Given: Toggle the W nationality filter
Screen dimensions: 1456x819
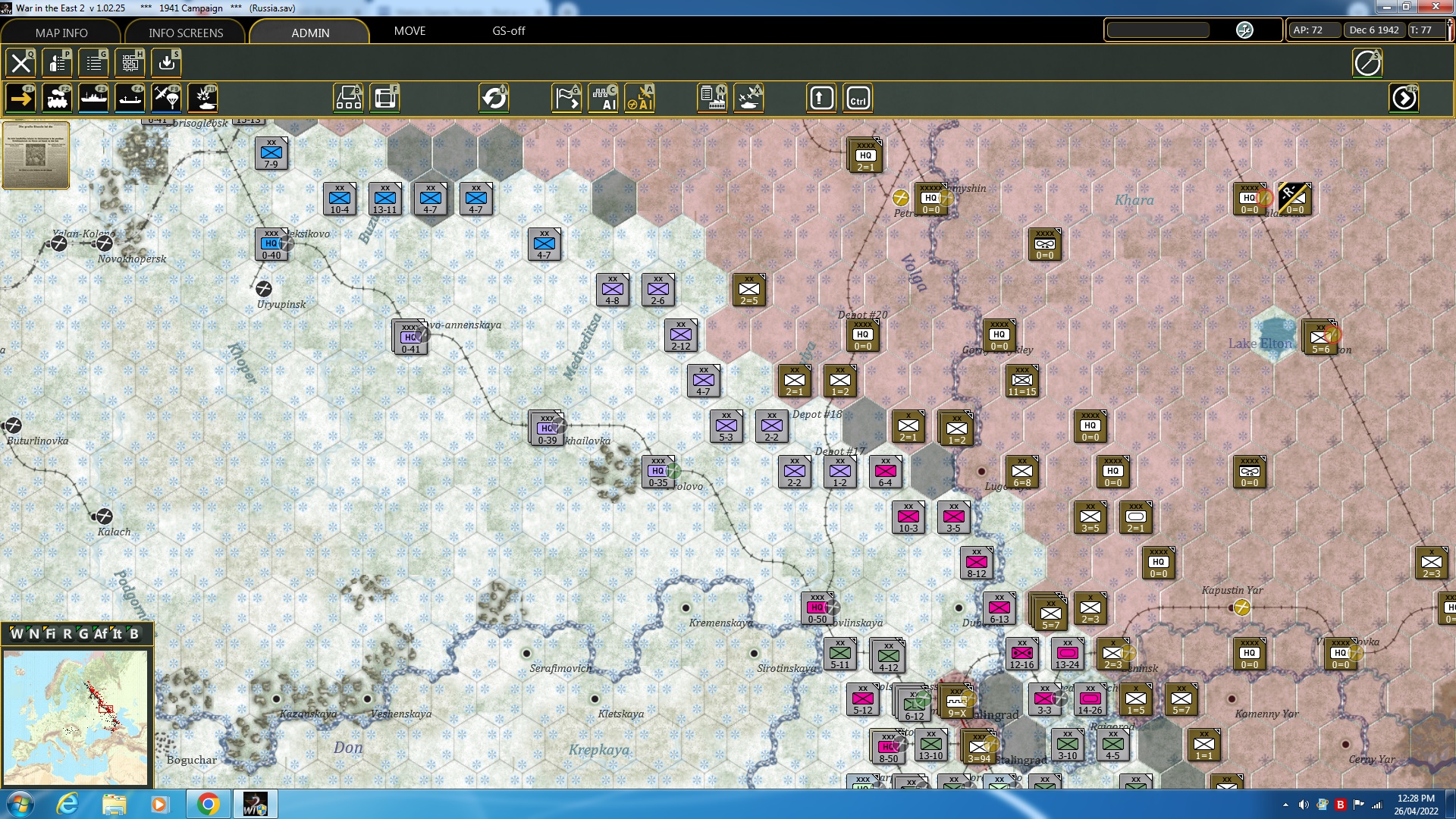Looking at the screenshot, I should click(17, 634).
